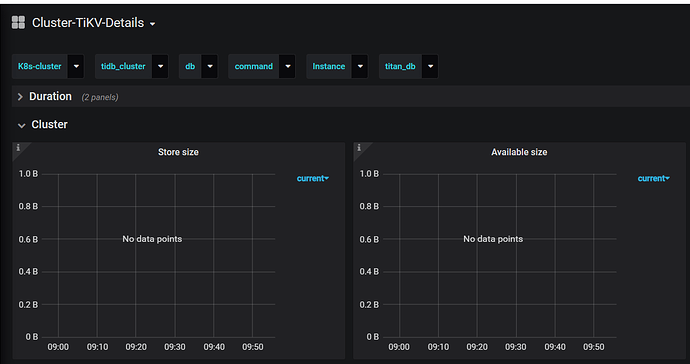Image resolution: width=690 pixels, height=364 pixels.
Task: Expand the Duration row chevron
Action: click(20, 97)
